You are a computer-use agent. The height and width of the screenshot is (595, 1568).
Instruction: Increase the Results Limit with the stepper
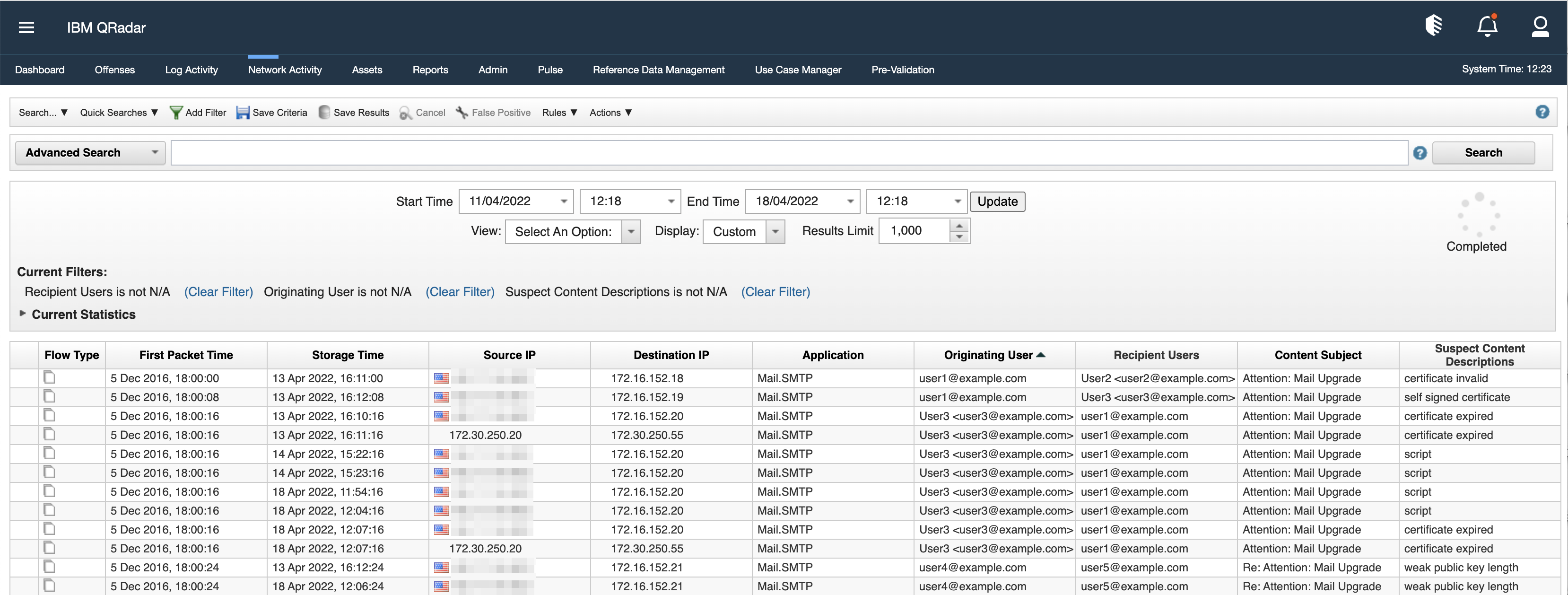pyautogui.click(x=959, y=226)
